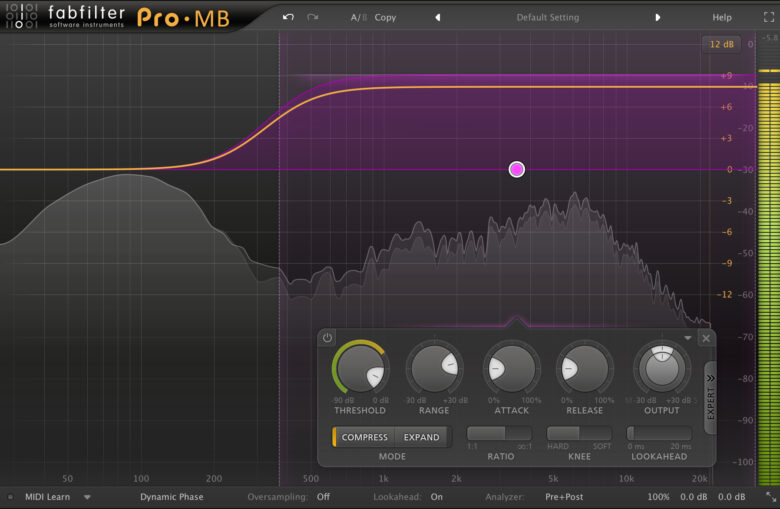Enter full screen mode icon

(771, 17)
